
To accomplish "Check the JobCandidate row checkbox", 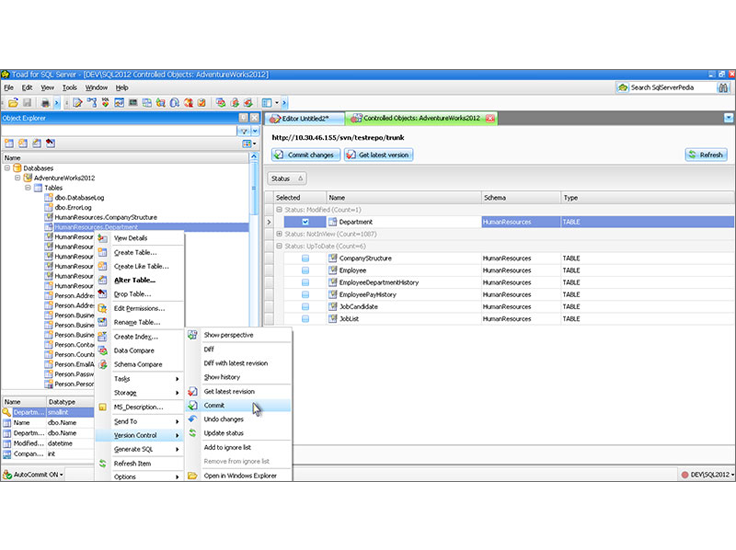I will [305, 306].
